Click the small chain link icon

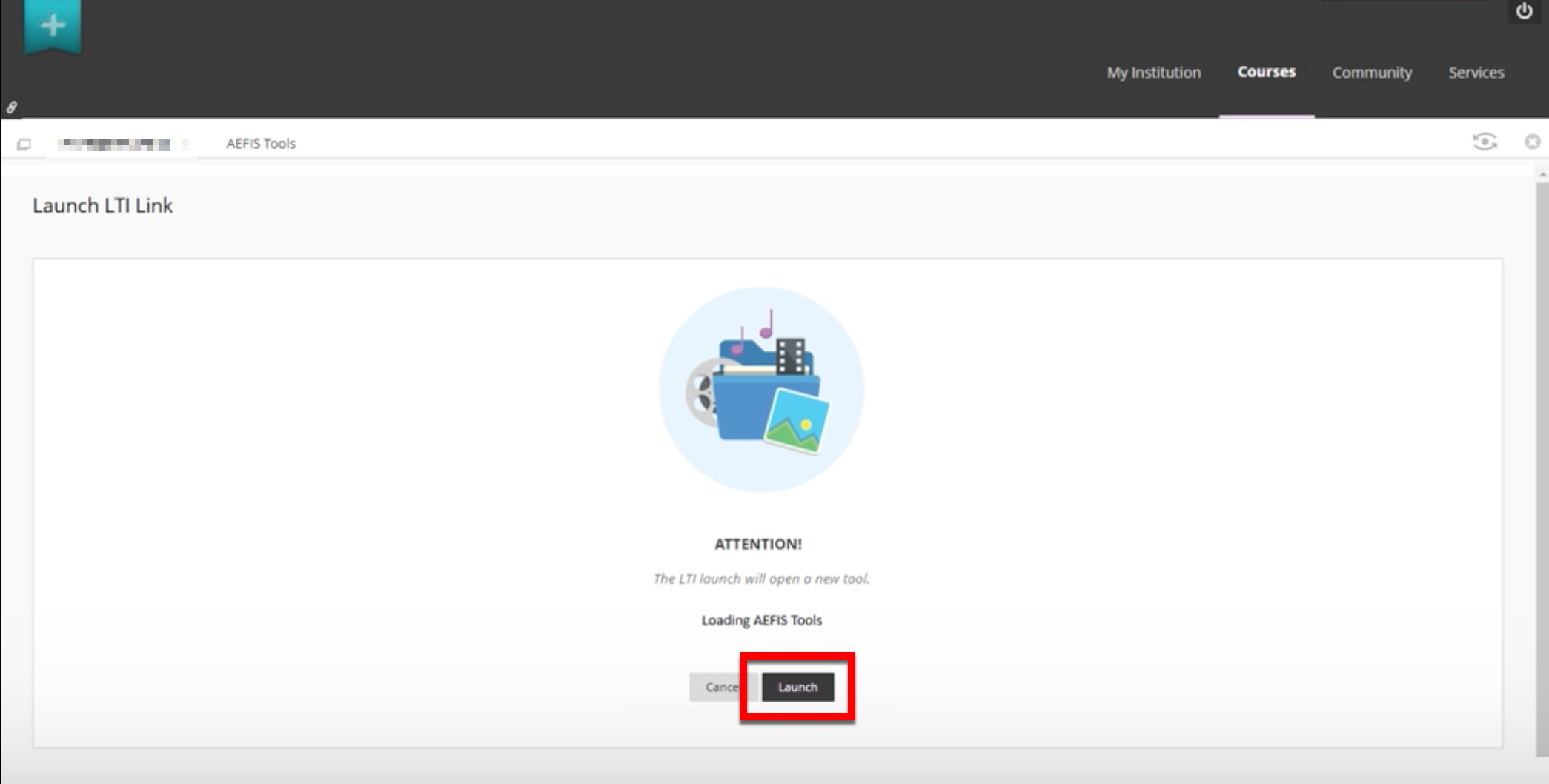click(x=12, y=107)
